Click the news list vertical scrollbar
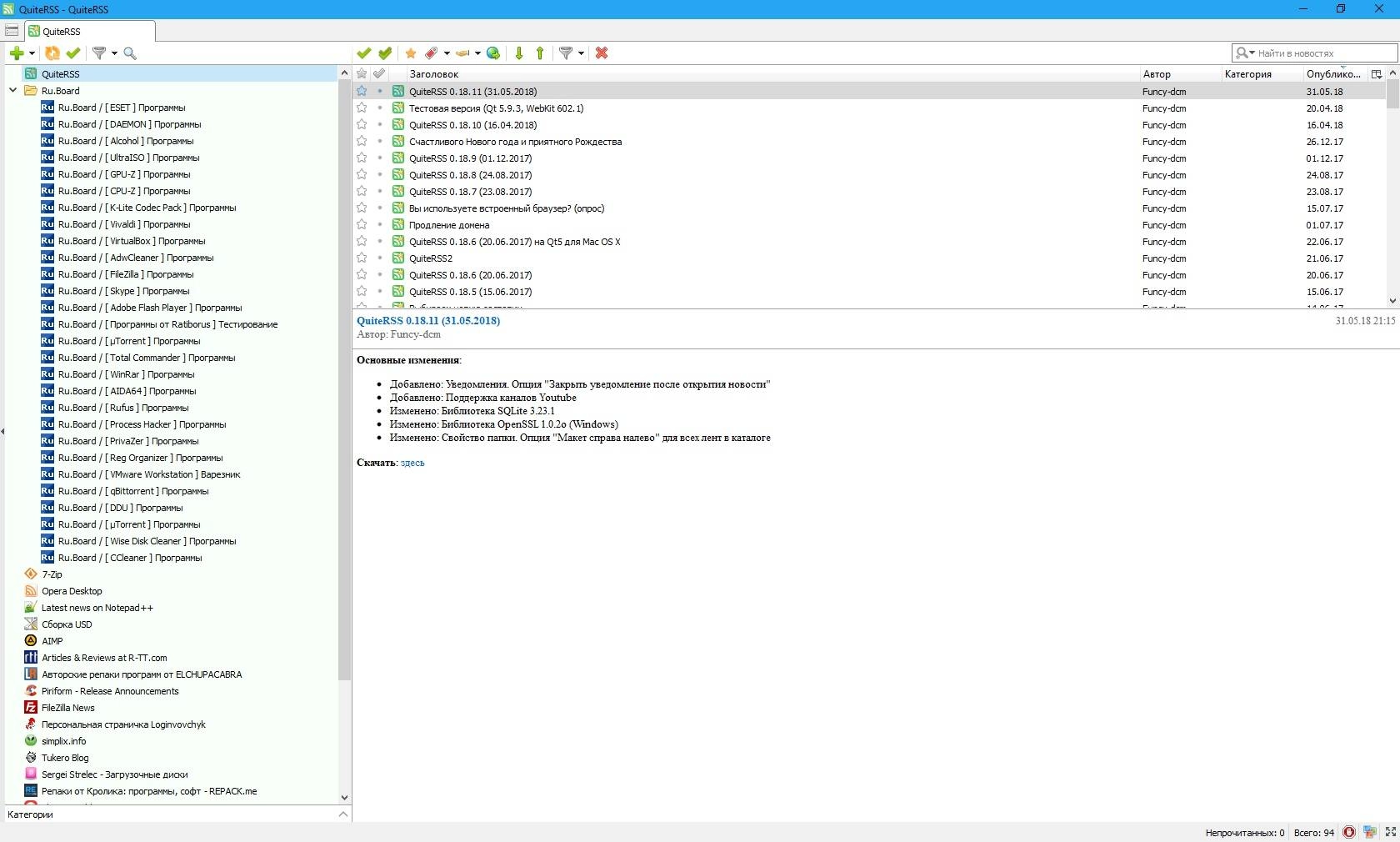Viewport: 1400px width, 842px height. [x=1392, y=95]
